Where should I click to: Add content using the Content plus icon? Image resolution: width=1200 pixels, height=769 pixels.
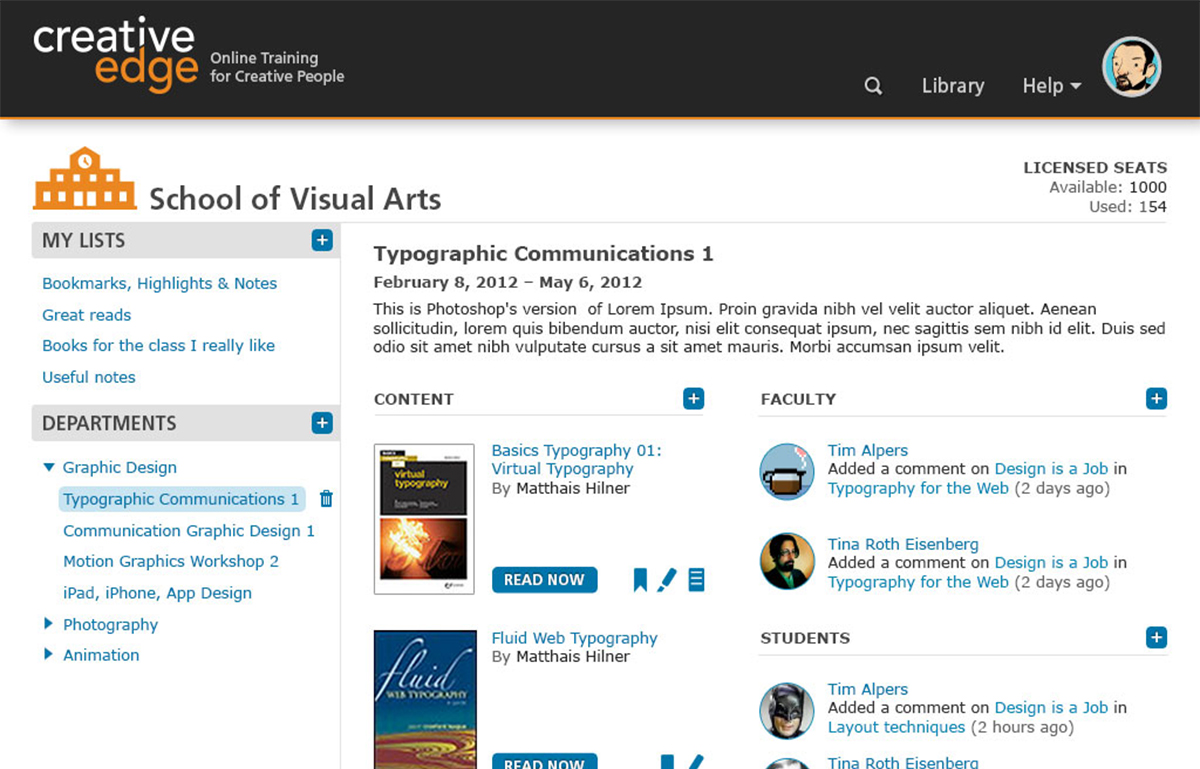click(694, 399)
